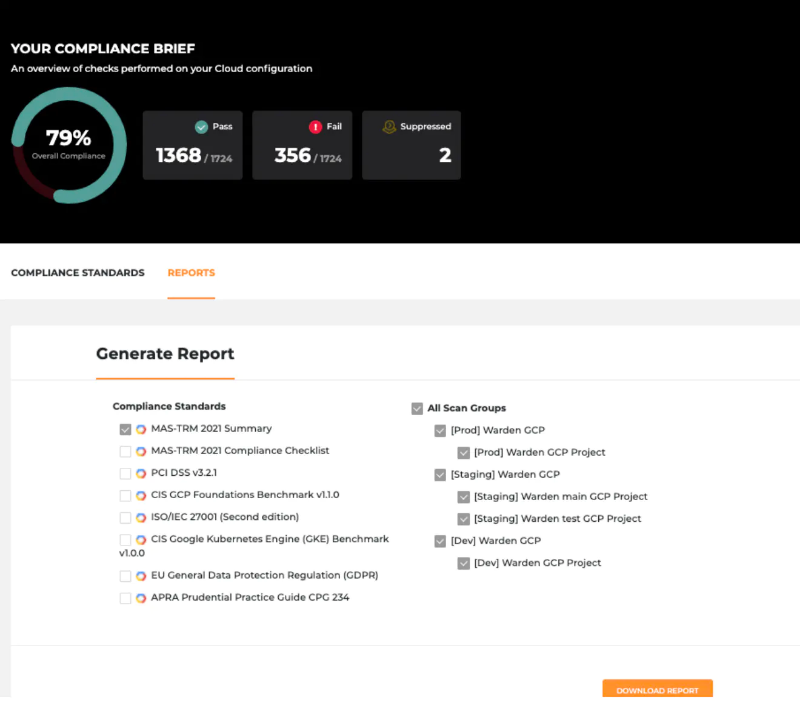Click the Compliance Standards list heading
This screenshot has height=706, width=800.
pyautogui.click(x=169, y=406)
